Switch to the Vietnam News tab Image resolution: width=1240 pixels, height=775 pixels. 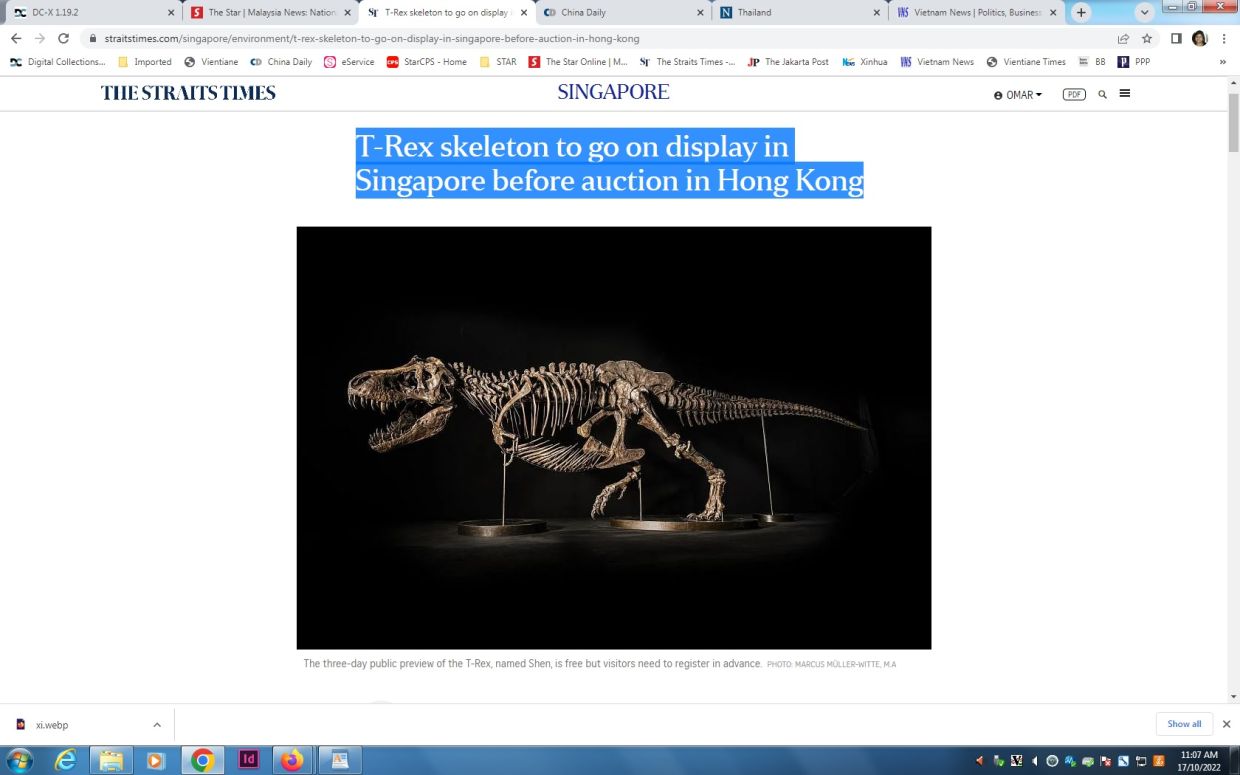[976, 13]
